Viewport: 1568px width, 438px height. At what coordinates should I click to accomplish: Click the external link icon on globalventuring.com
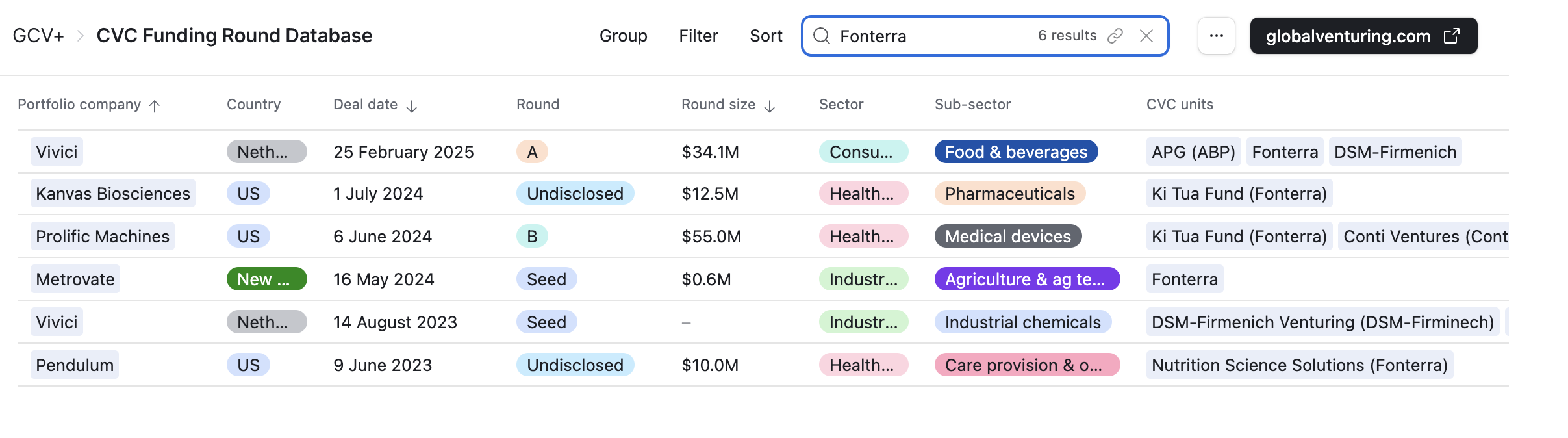1452,36
